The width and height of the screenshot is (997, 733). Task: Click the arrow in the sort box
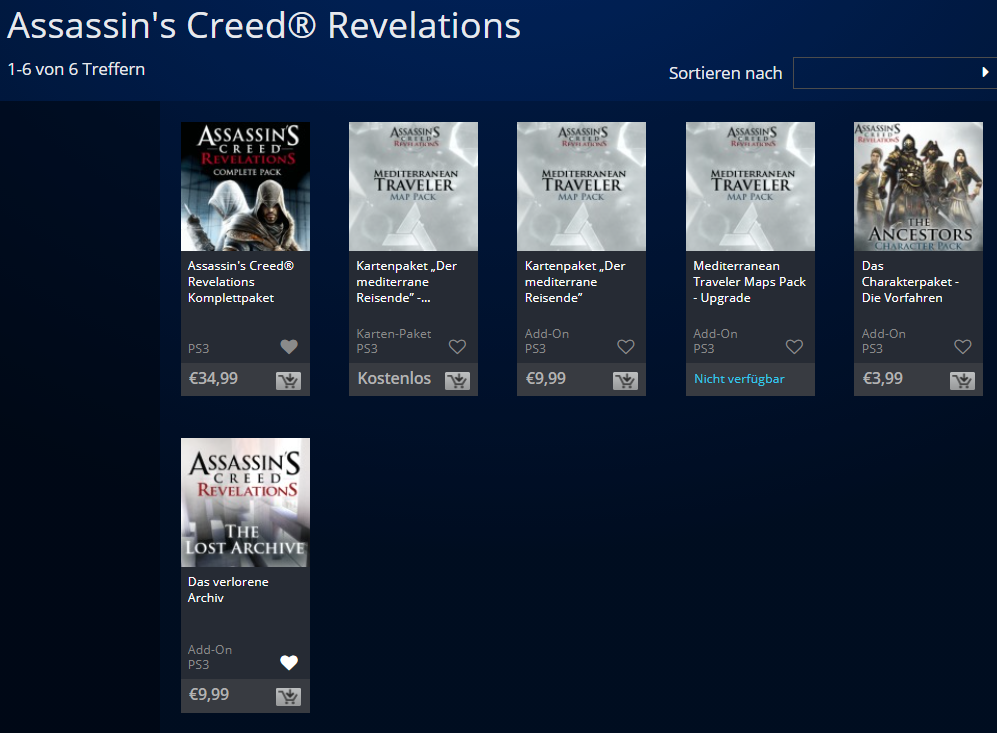(985, 73)
